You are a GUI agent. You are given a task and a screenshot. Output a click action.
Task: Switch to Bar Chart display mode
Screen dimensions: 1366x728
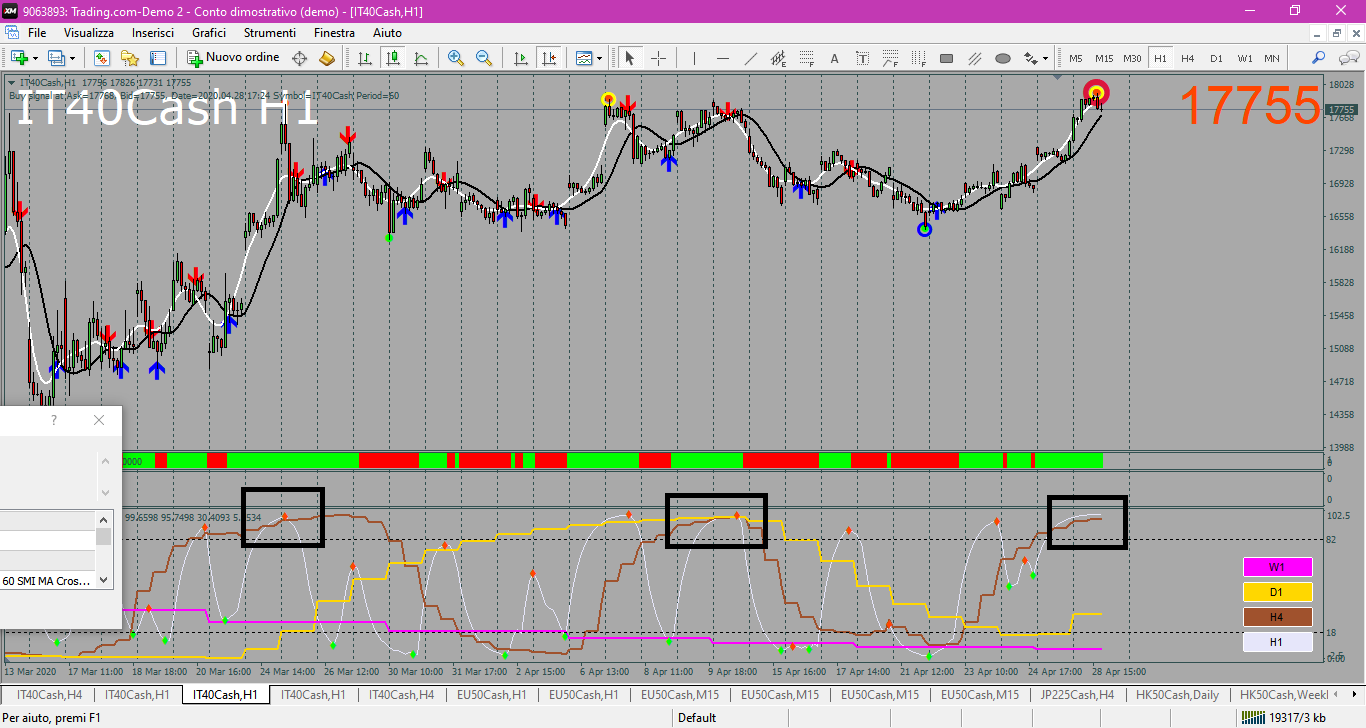click(364, 58)
